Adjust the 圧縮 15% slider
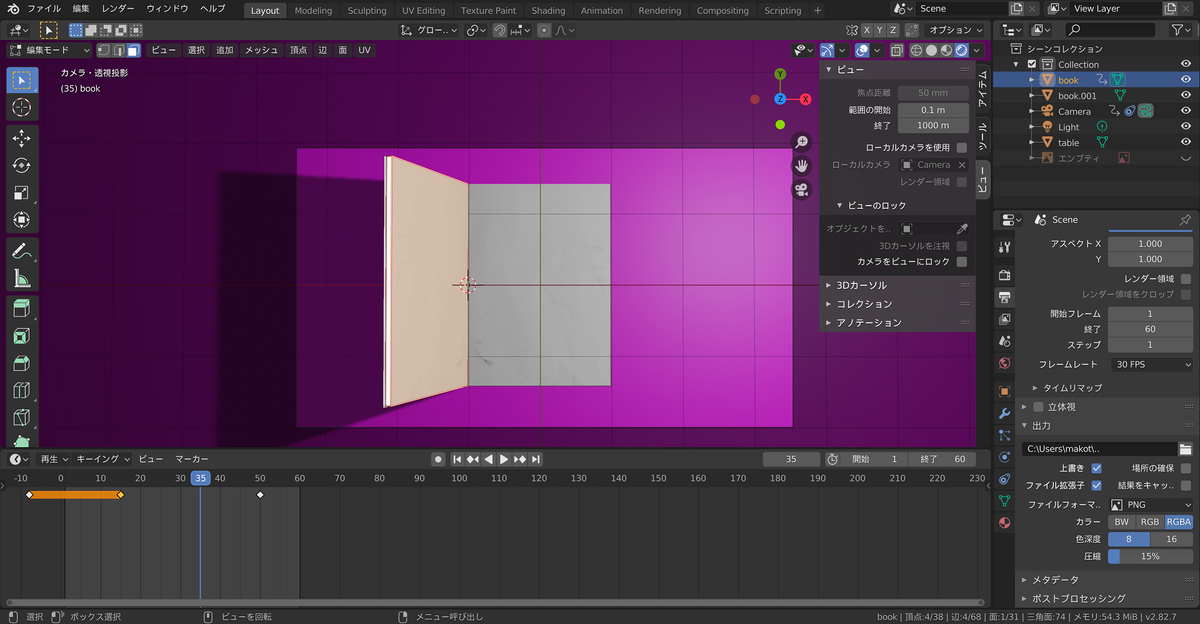This screenshot has height=624, width=1200. click(1151, 556)
